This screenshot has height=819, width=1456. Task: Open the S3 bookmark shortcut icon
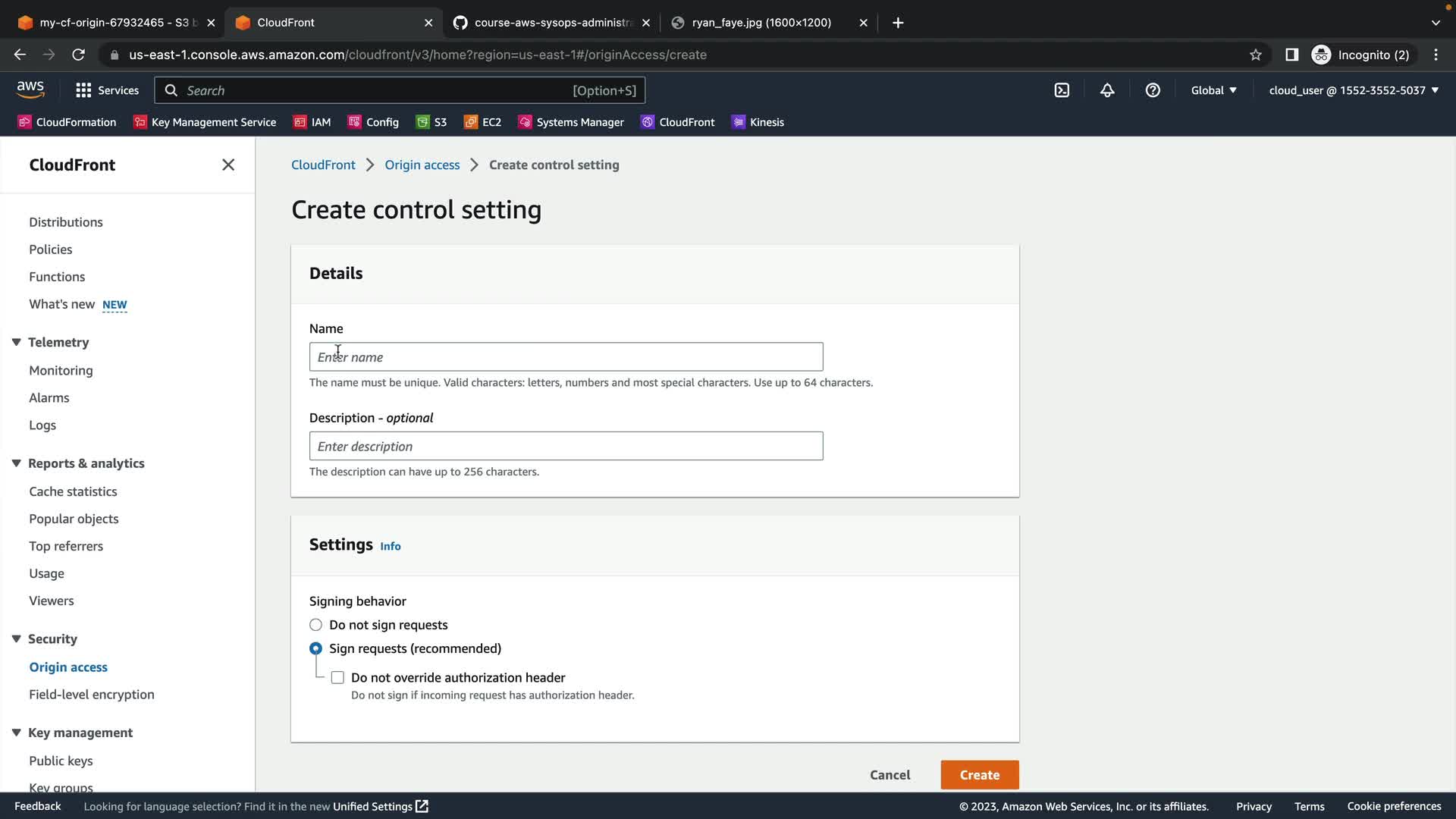422,122
